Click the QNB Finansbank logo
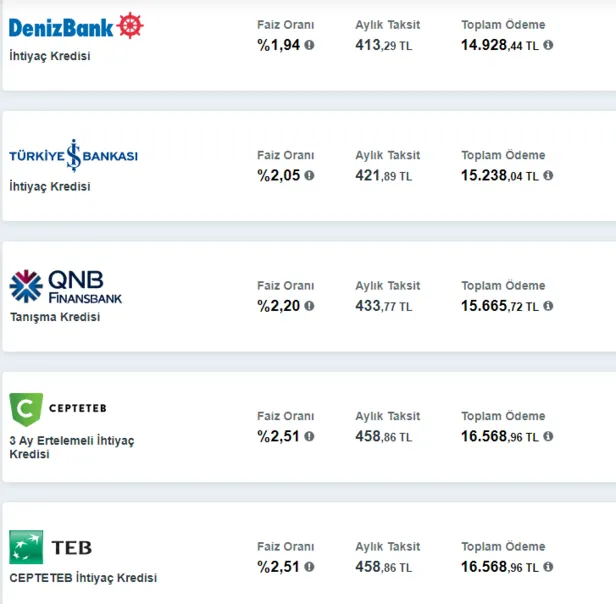This screenshot has height=604, width=616. (66, 286)
